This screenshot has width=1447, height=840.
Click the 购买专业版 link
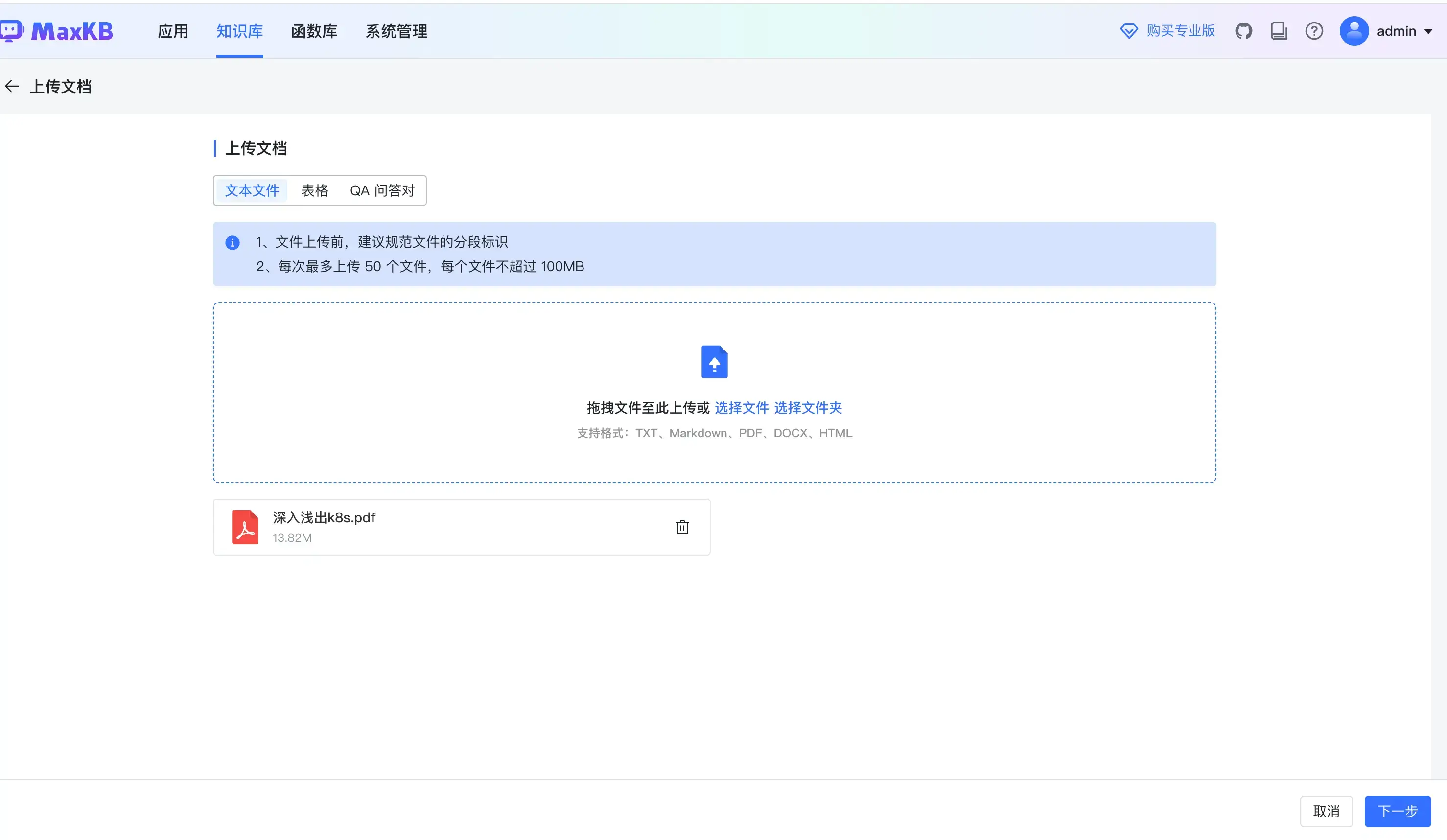pyautogui.click(x=1181, y=31)
